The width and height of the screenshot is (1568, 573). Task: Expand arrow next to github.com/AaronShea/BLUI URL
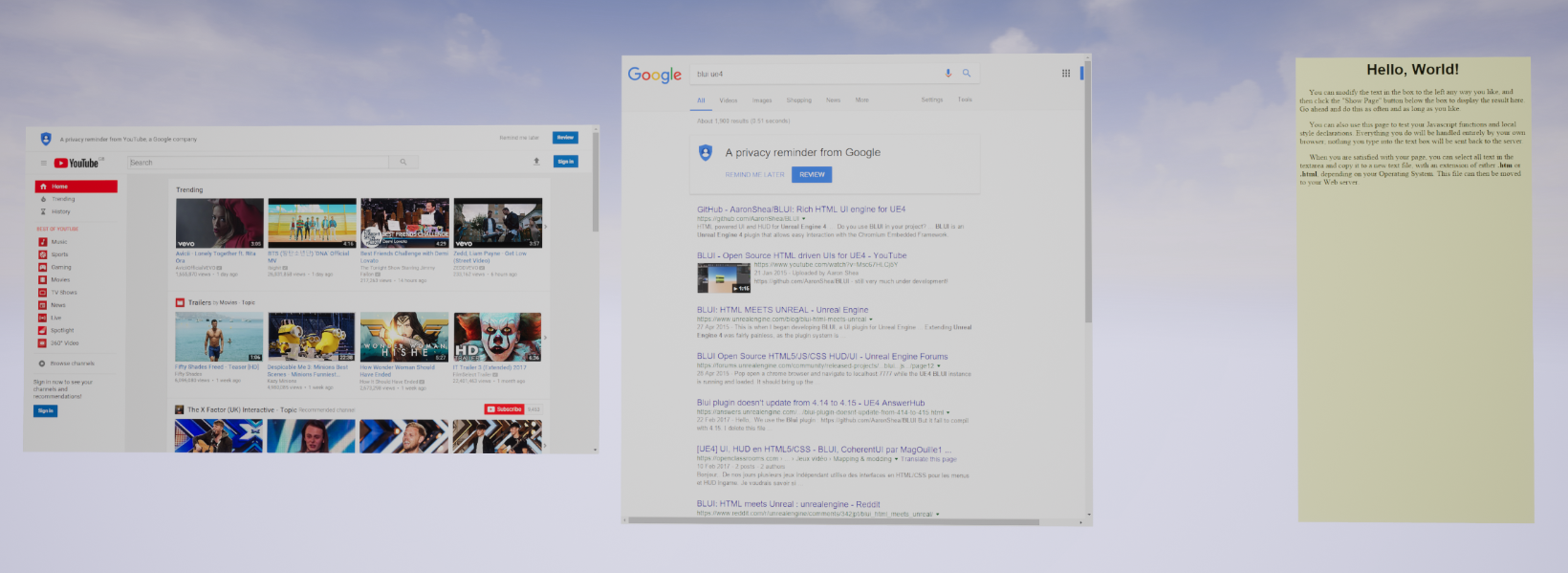[x=804, y=219]
